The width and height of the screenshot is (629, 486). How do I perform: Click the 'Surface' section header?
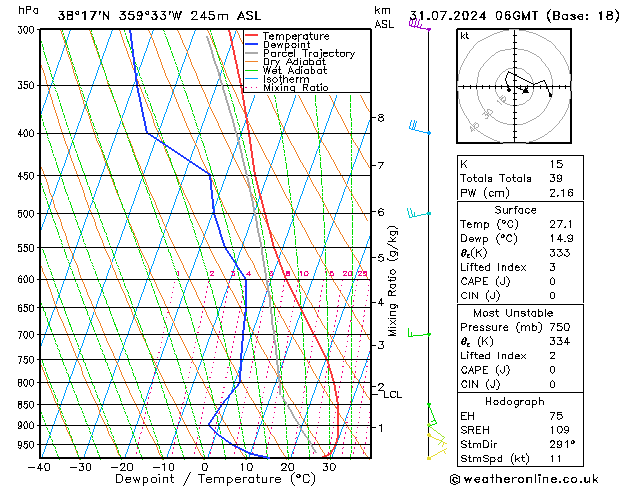coord(515,210)
